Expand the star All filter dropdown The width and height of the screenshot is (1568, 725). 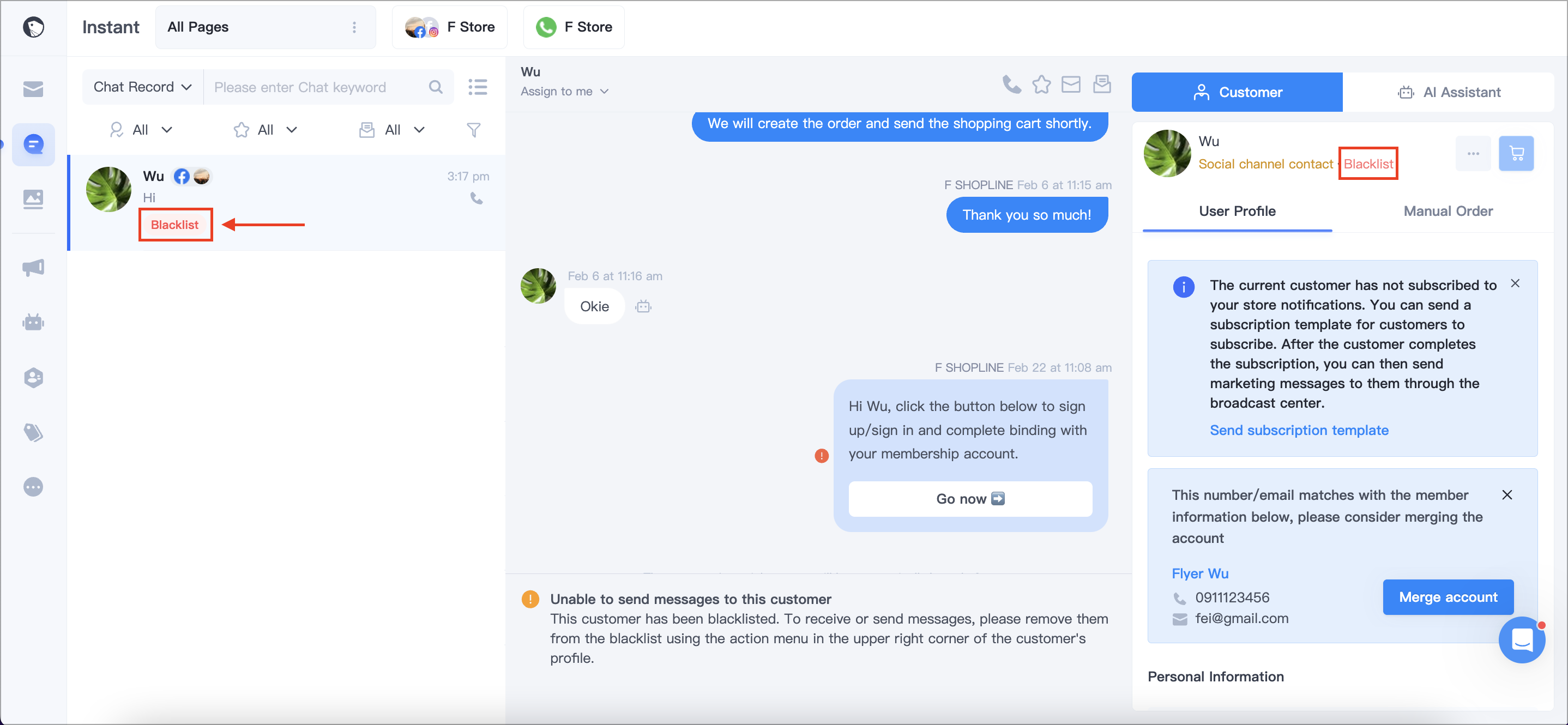point(266,130)
